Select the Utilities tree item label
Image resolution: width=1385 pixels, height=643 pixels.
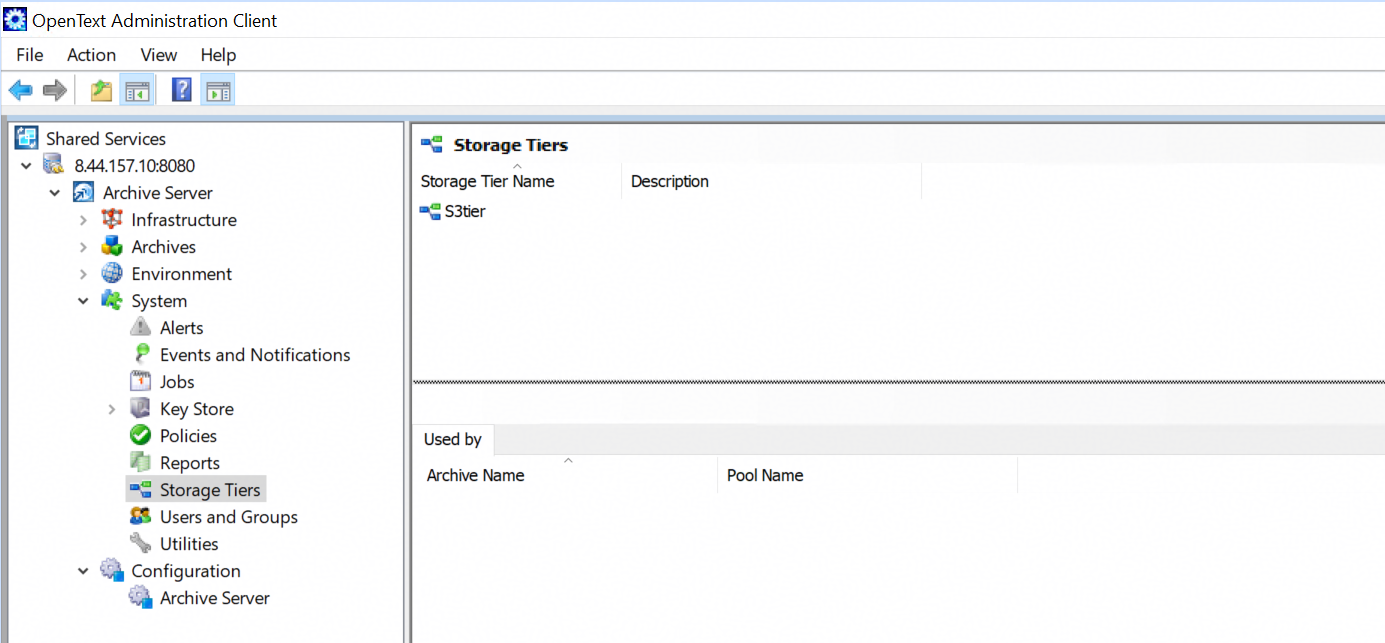click(189, 543)
